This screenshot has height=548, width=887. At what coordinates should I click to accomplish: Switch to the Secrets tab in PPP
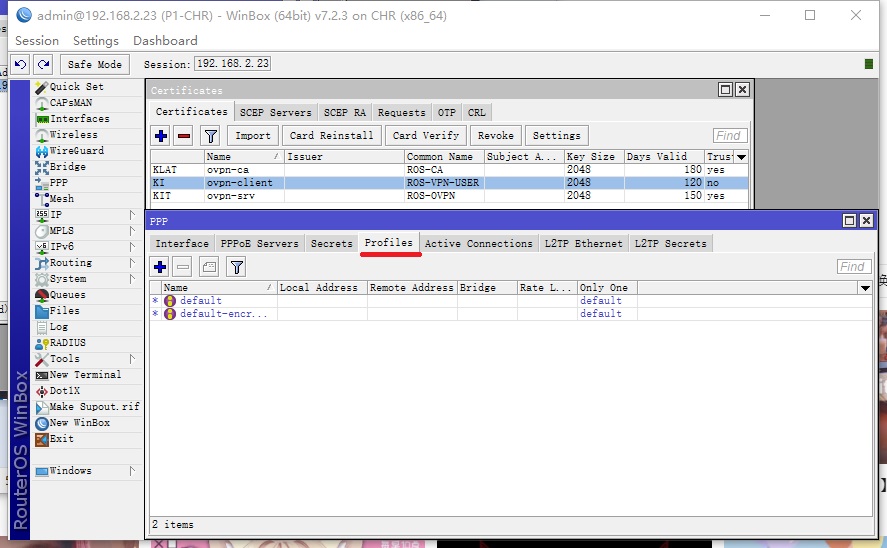[331, 243]
